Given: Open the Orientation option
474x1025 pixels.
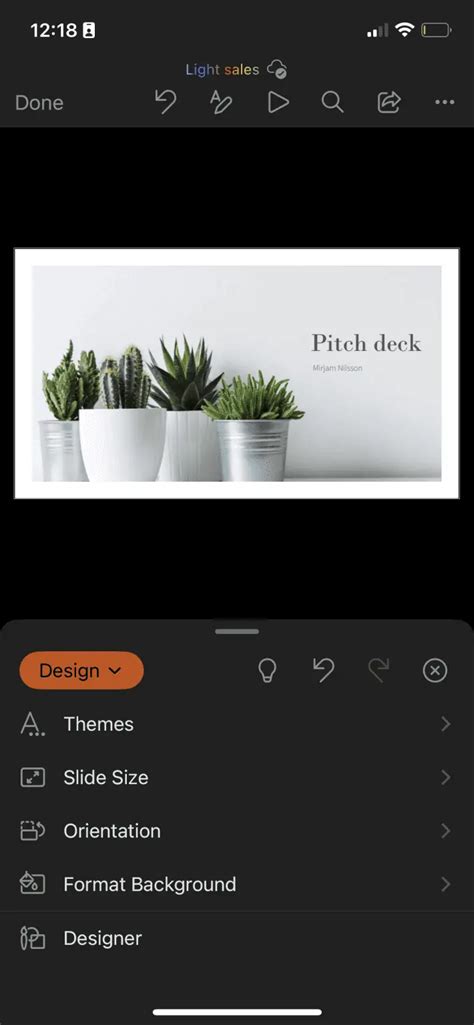Looking at the screenshot, I should click(237, 831).
